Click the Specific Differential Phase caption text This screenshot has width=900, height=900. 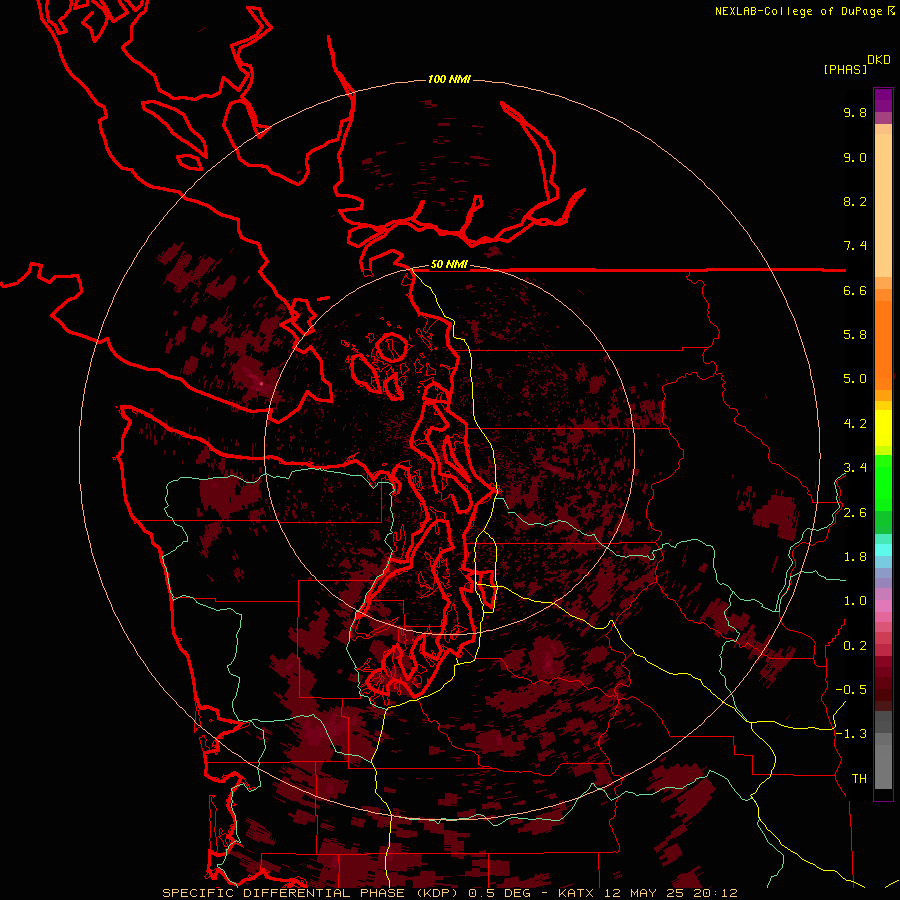[x=312, y=893]
